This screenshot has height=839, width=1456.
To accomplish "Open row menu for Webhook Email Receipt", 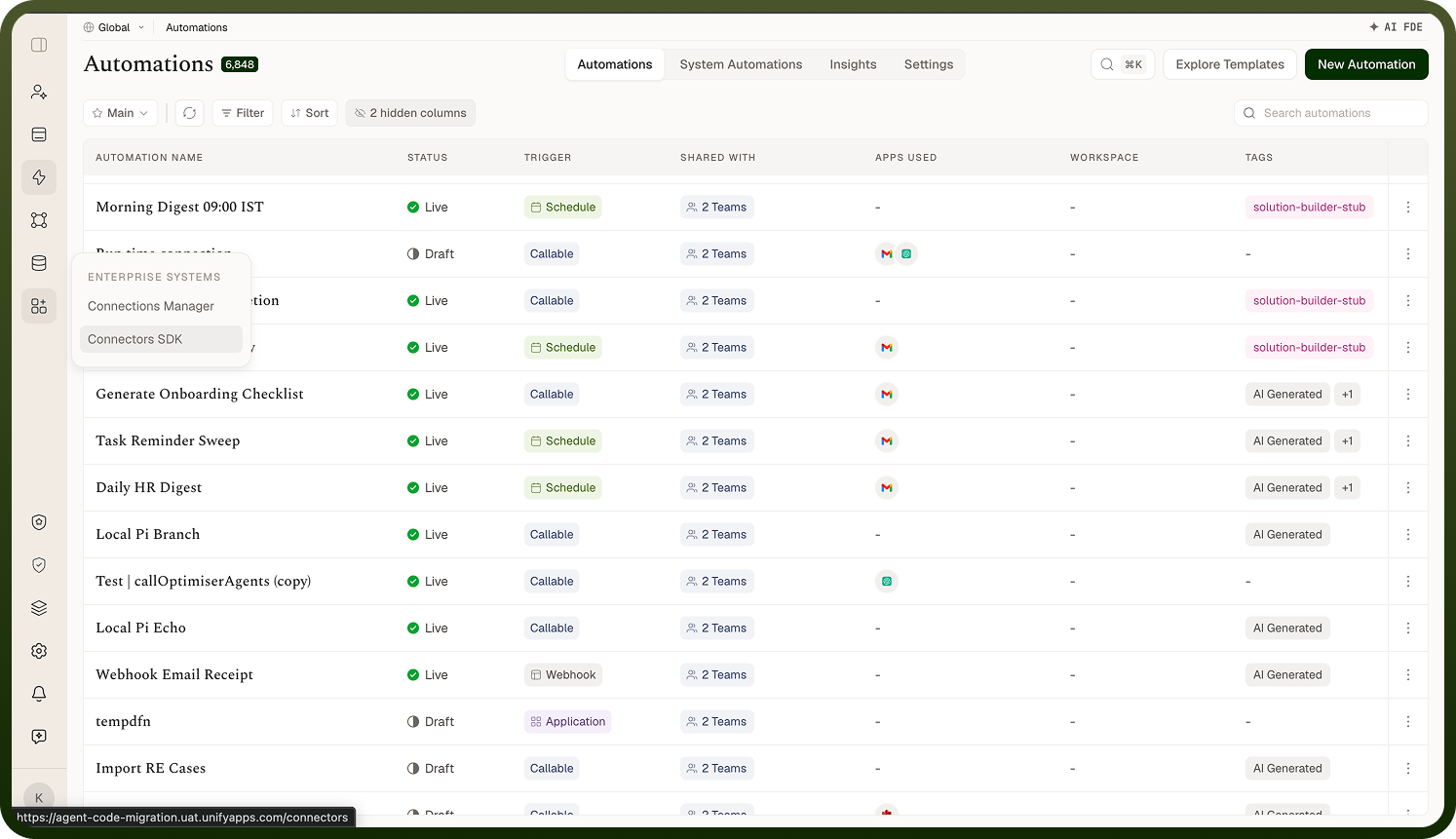I will point(1408,675).
